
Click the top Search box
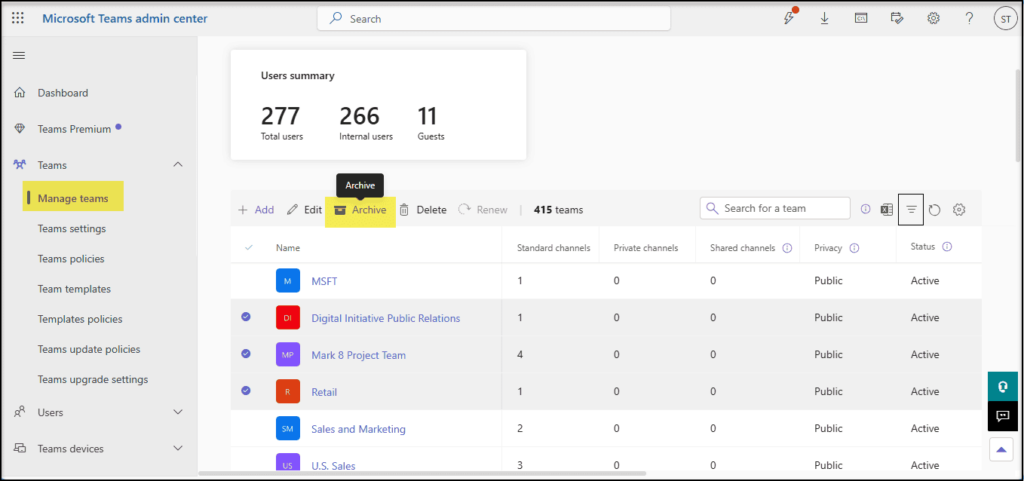pos(494,19)
